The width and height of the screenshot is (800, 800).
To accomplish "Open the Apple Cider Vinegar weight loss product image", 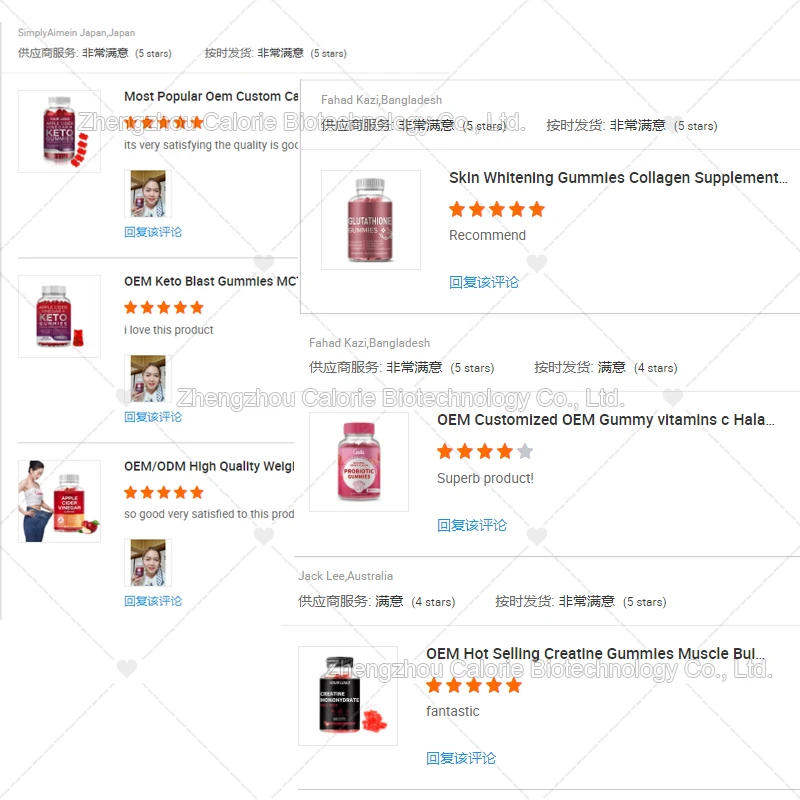I will 59,501.
